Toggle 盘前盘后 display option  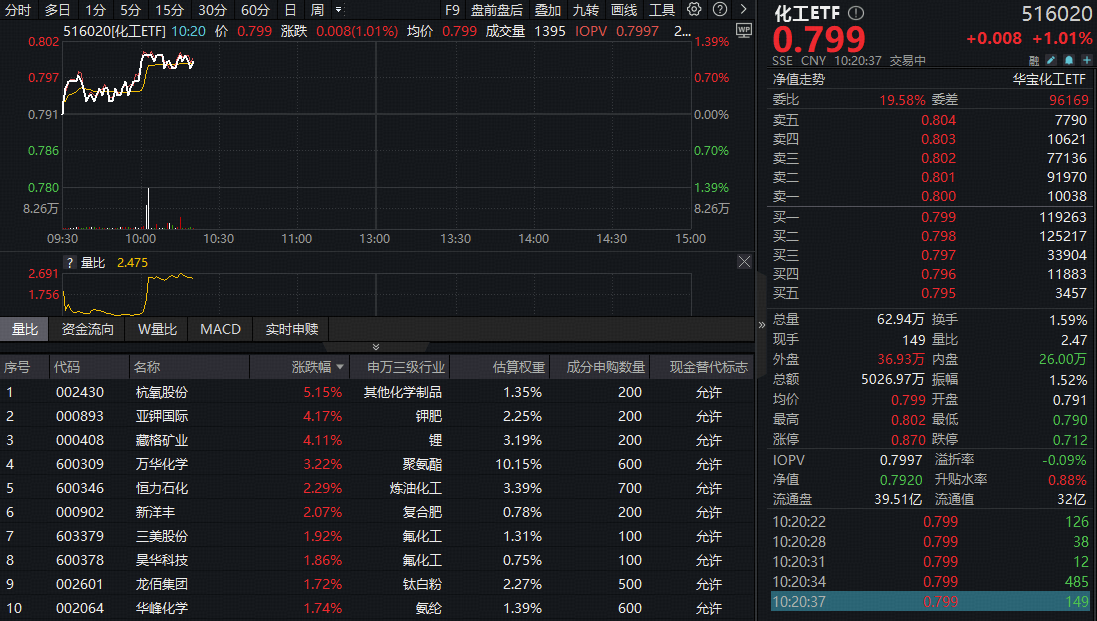pos(497,10)
